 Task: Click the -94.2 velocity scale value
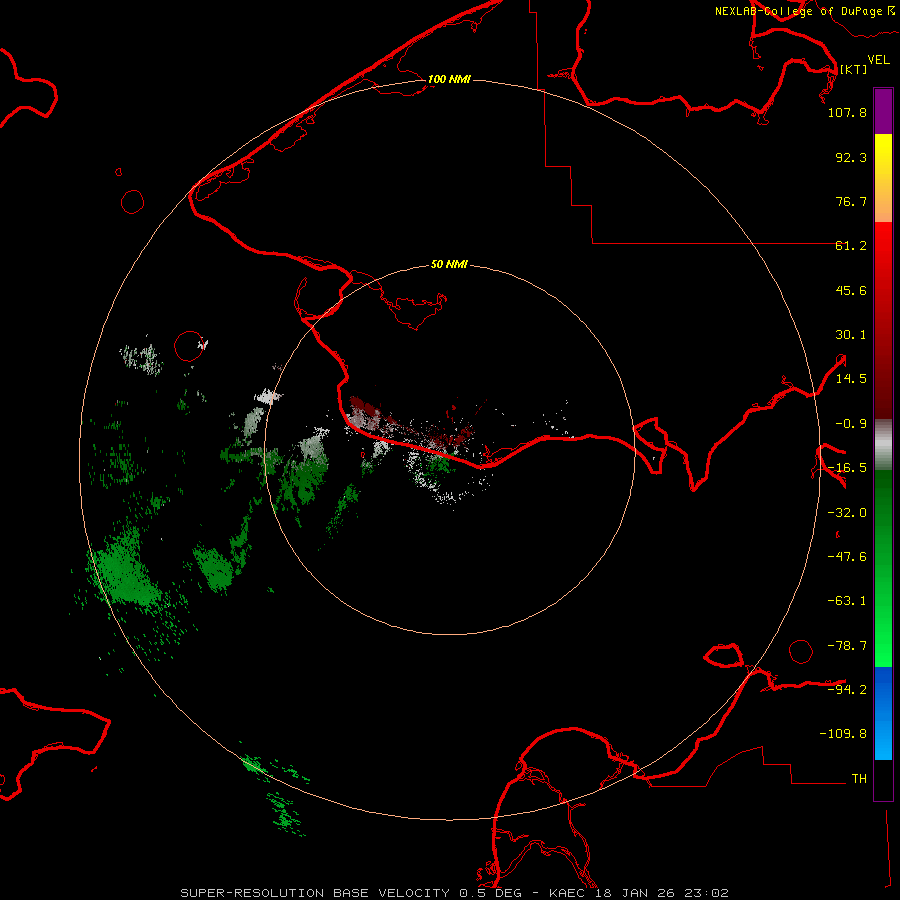pyautogui.click(x=847, y=689)
